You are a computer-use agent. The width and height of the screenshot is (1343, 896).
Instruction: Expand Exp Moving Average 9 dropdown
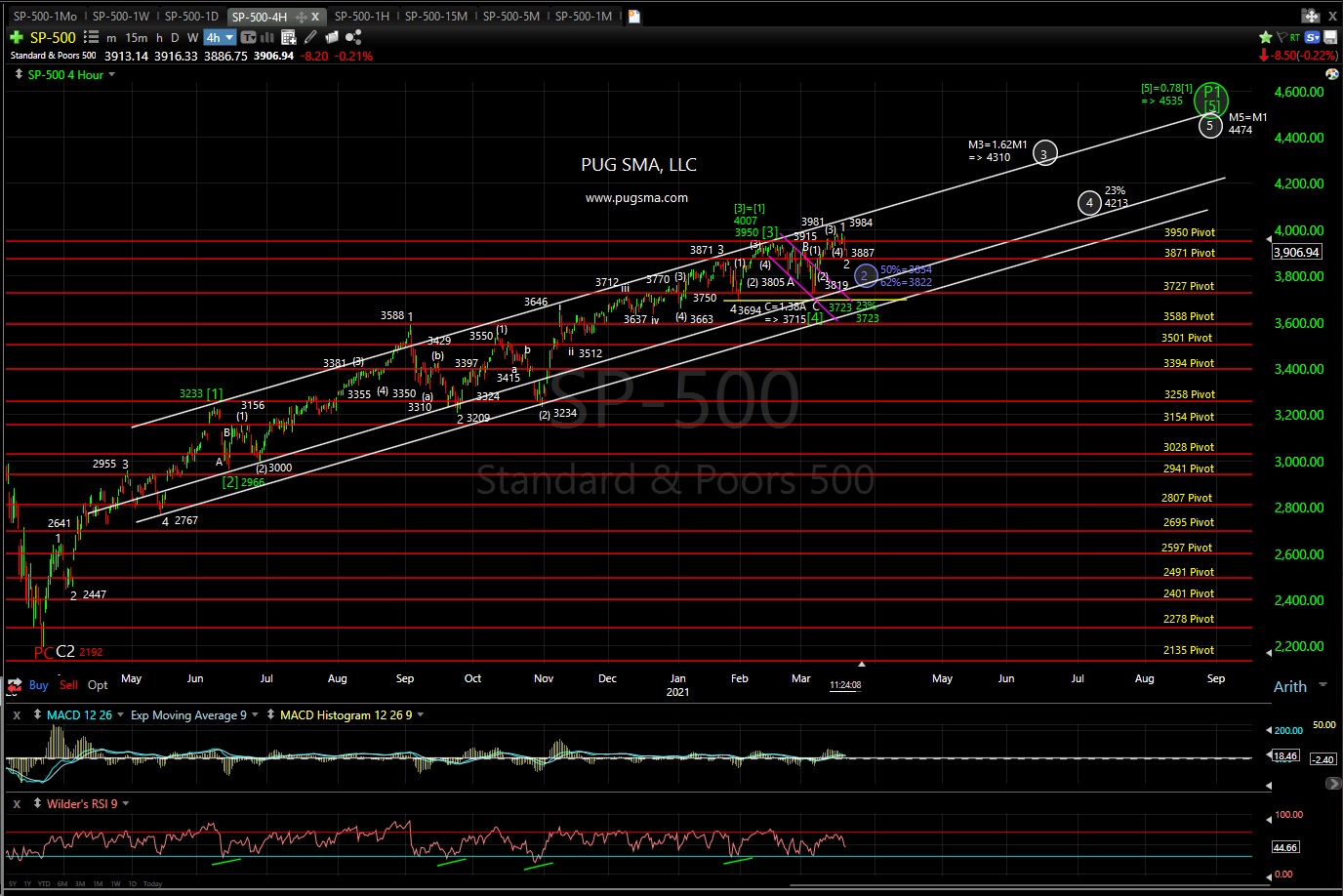255,715
